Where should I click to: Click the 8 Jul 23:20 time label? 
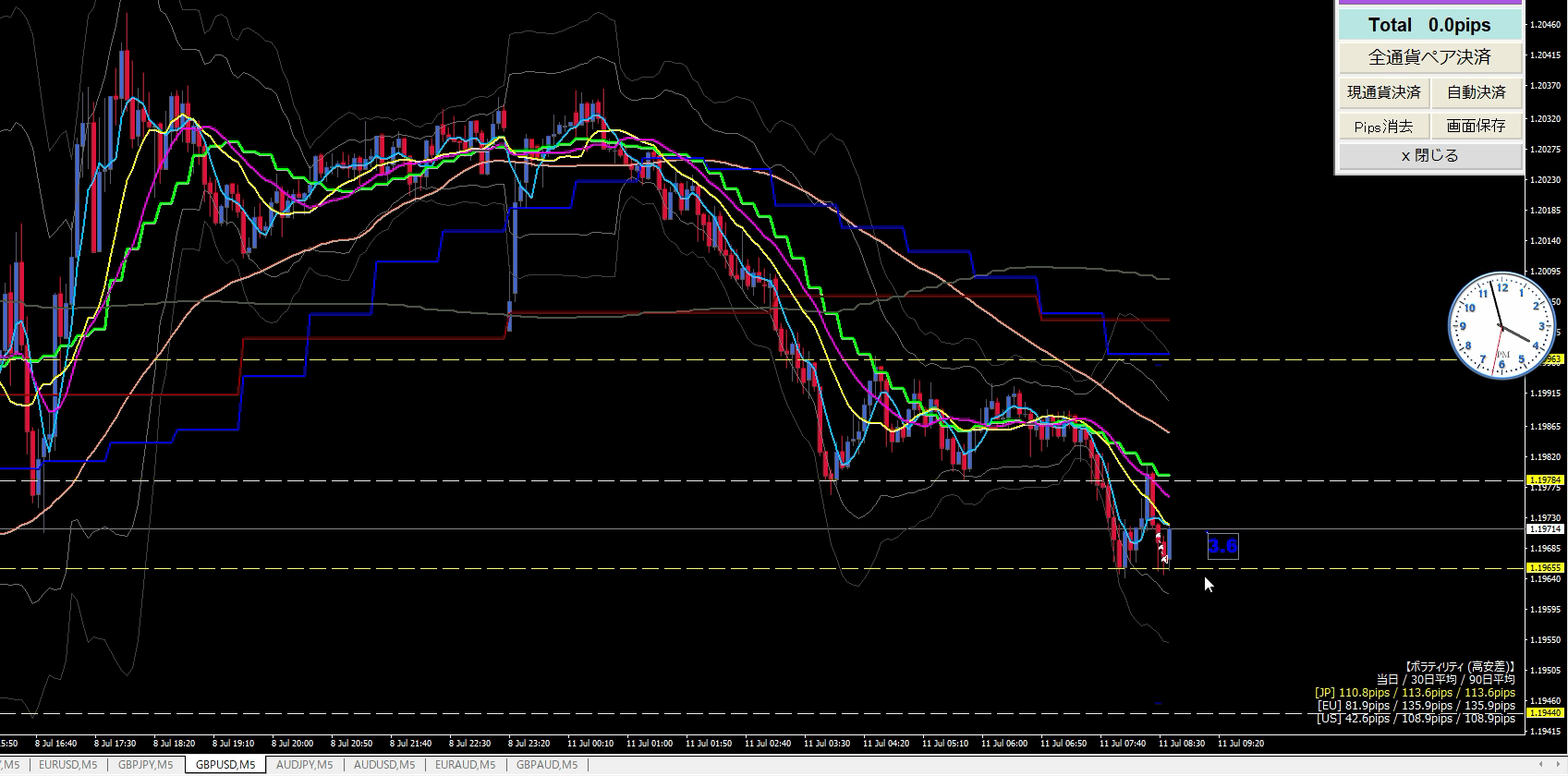pos(529,743)
